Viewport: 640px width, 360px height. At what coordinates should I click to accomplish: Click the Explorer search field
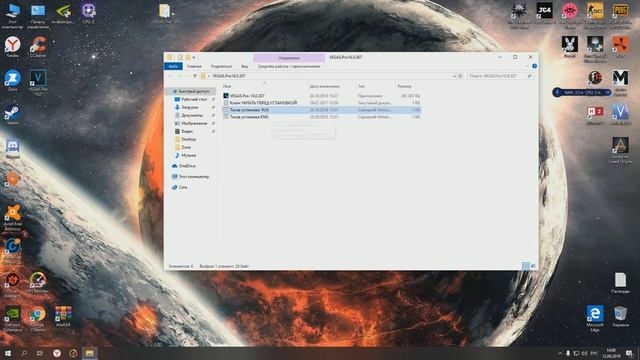501,76
